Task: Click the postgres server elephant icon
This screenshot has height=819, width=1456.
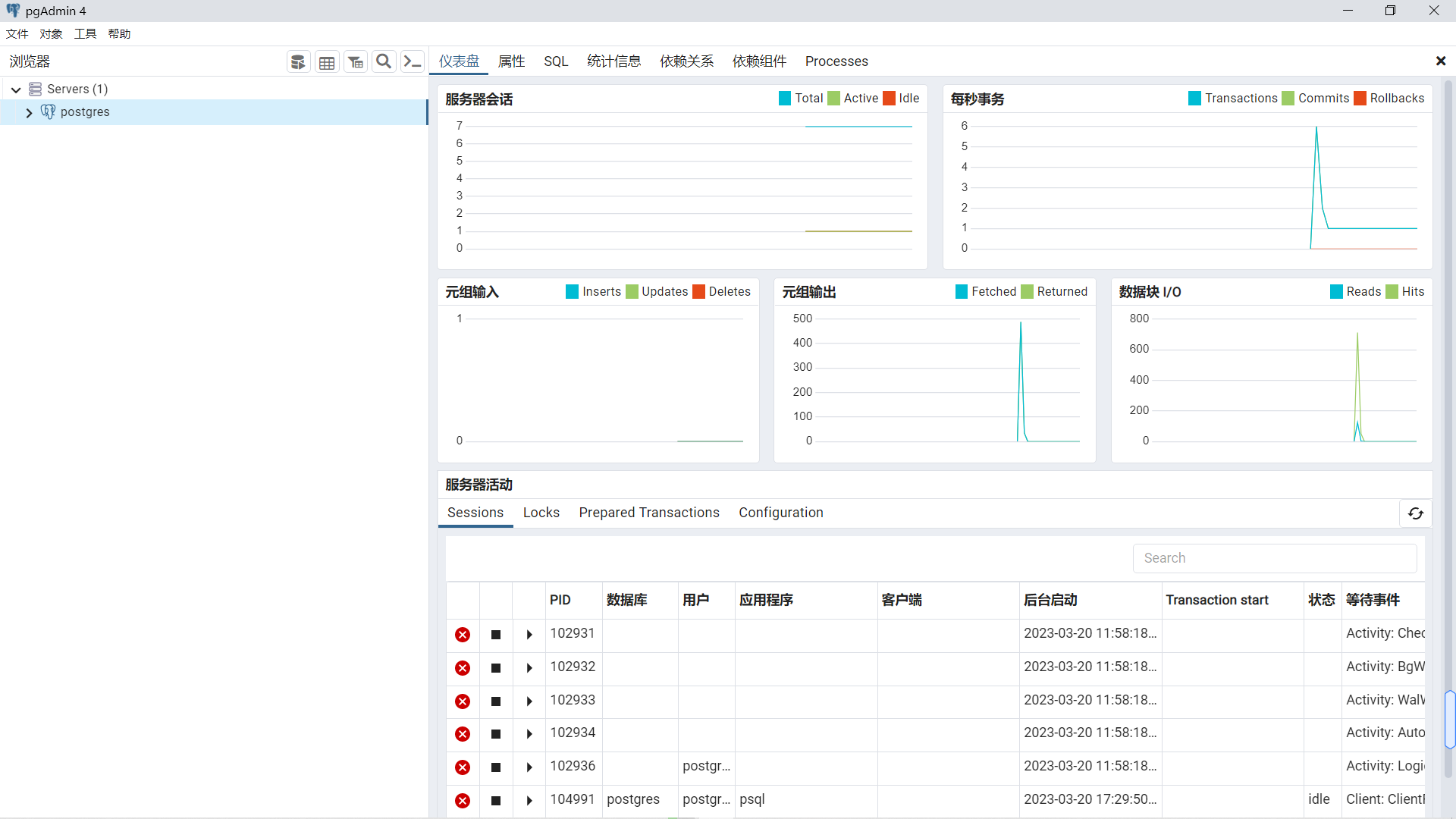Action: pos(48,111)
